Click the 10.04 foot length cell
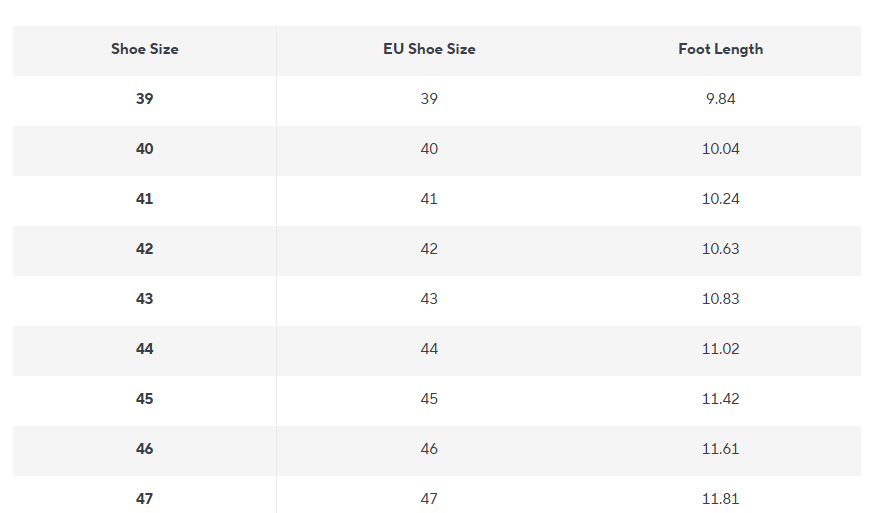The height and width of the screenshot is (513, 873). click(720, 149)
